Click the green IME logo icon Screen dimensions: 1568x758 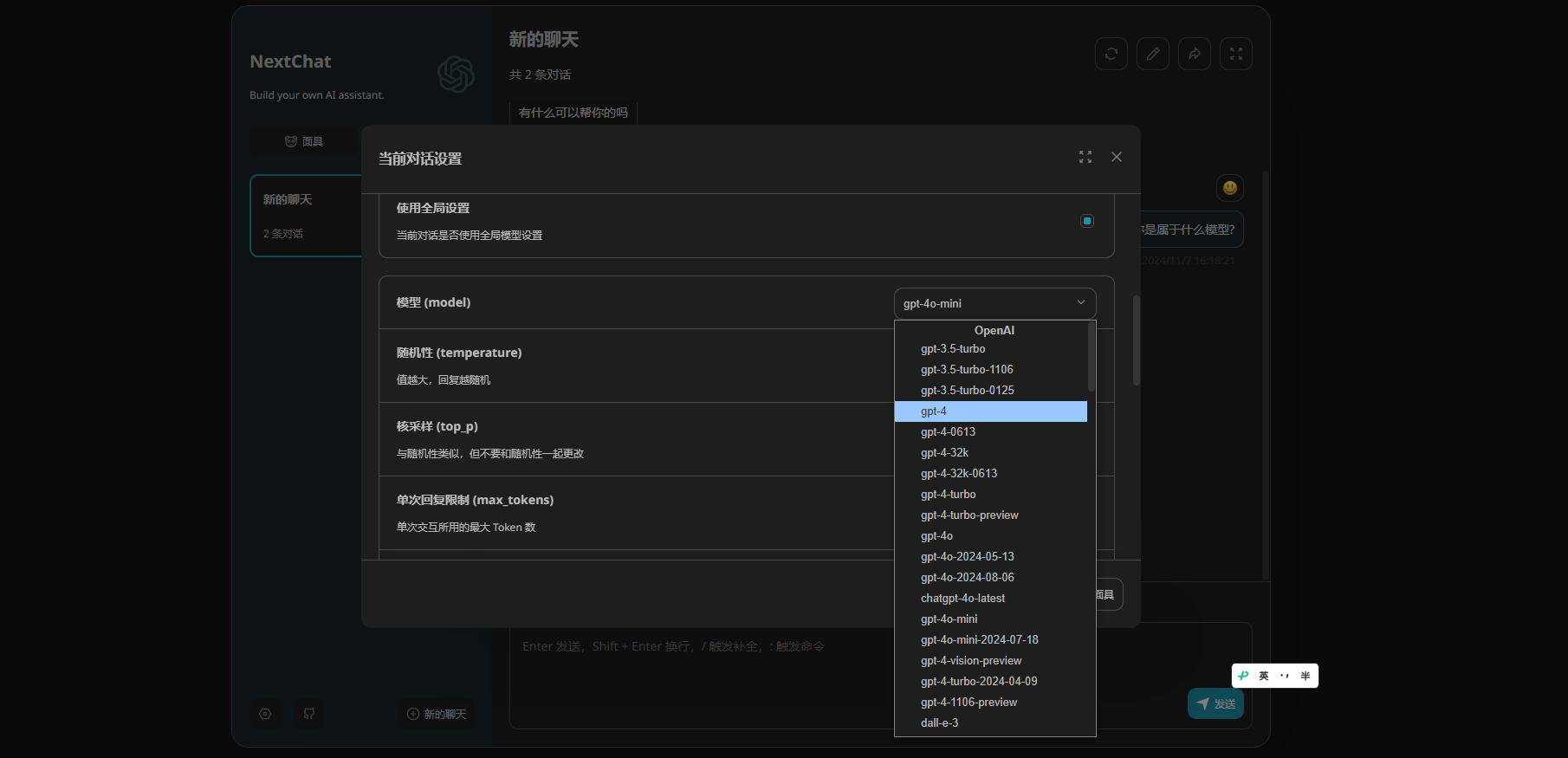[x=1243, y=676]
